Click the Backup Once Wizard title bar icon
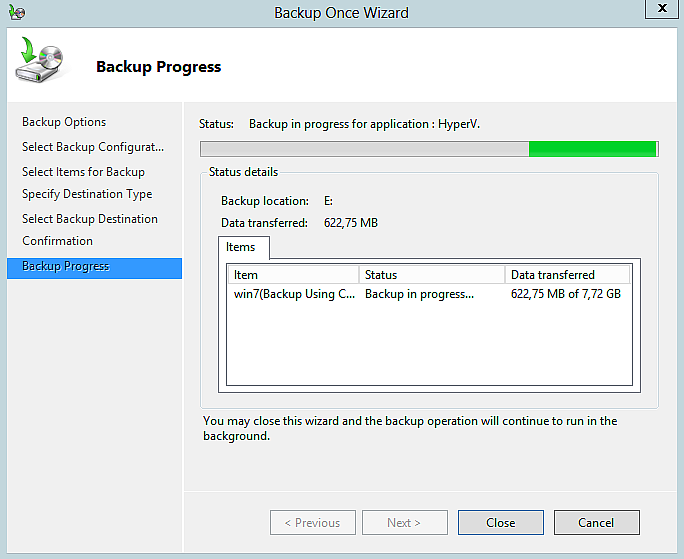684x559 pixels. [x=17, y=12]
